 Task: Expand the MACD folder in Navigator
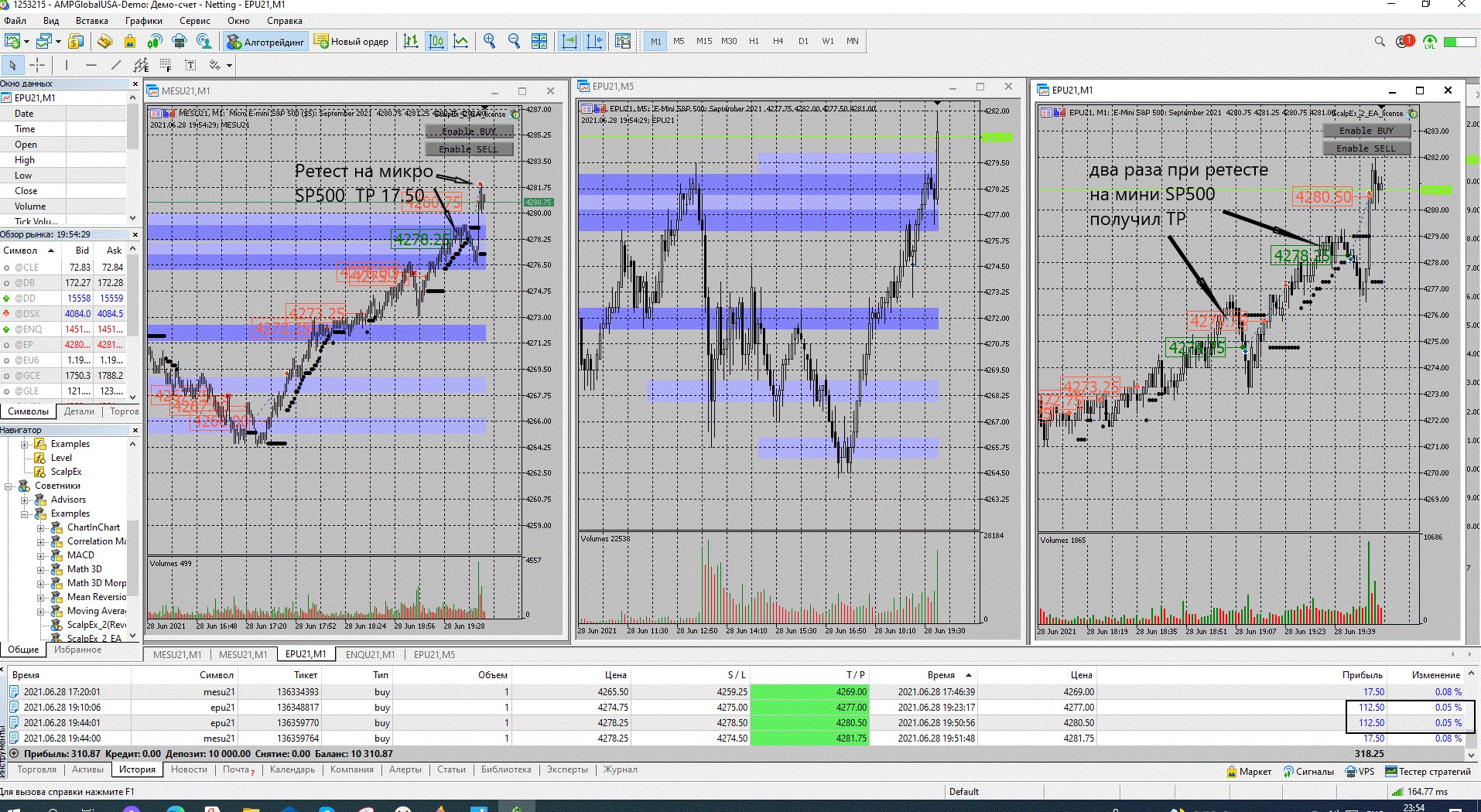tap(40, 556)
